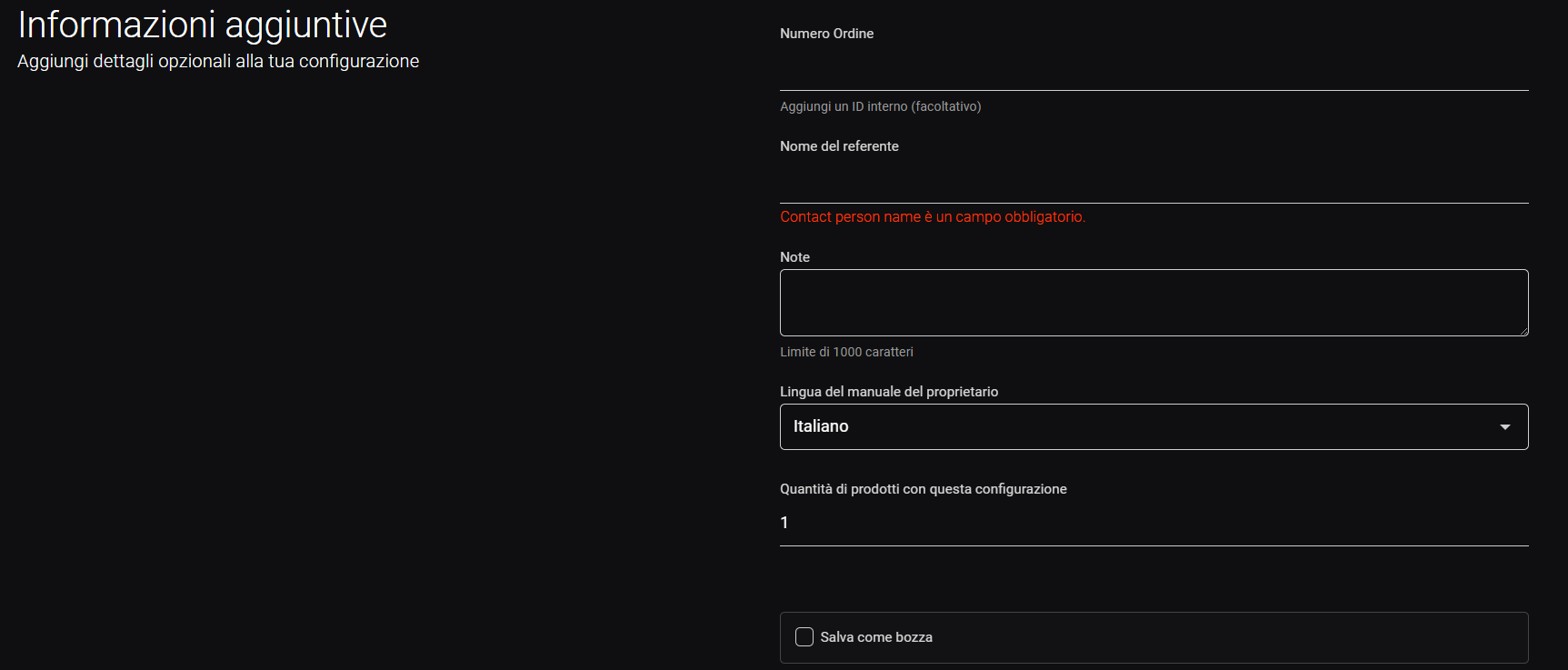The height and width of the screenshot is (670, 1568).
Task: Focus the Nome del referente field
Action: click(1154, 182)
